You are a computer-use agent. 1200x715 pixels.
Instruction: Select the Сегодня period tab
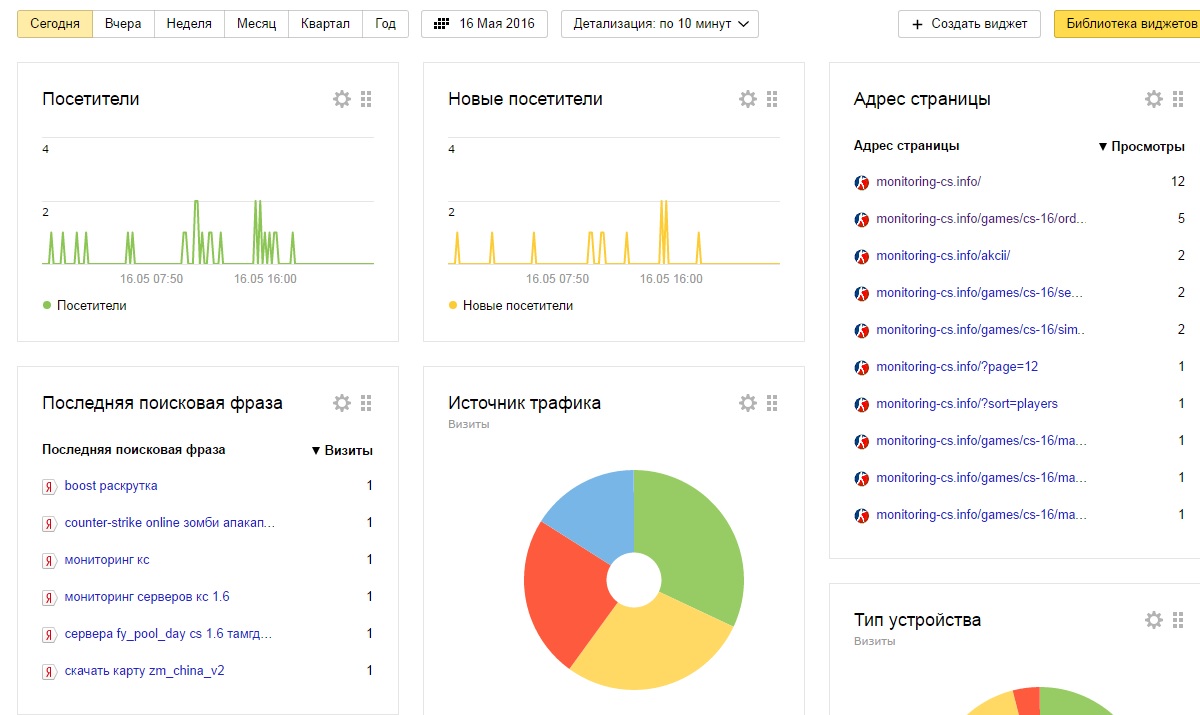click(55, 24)
